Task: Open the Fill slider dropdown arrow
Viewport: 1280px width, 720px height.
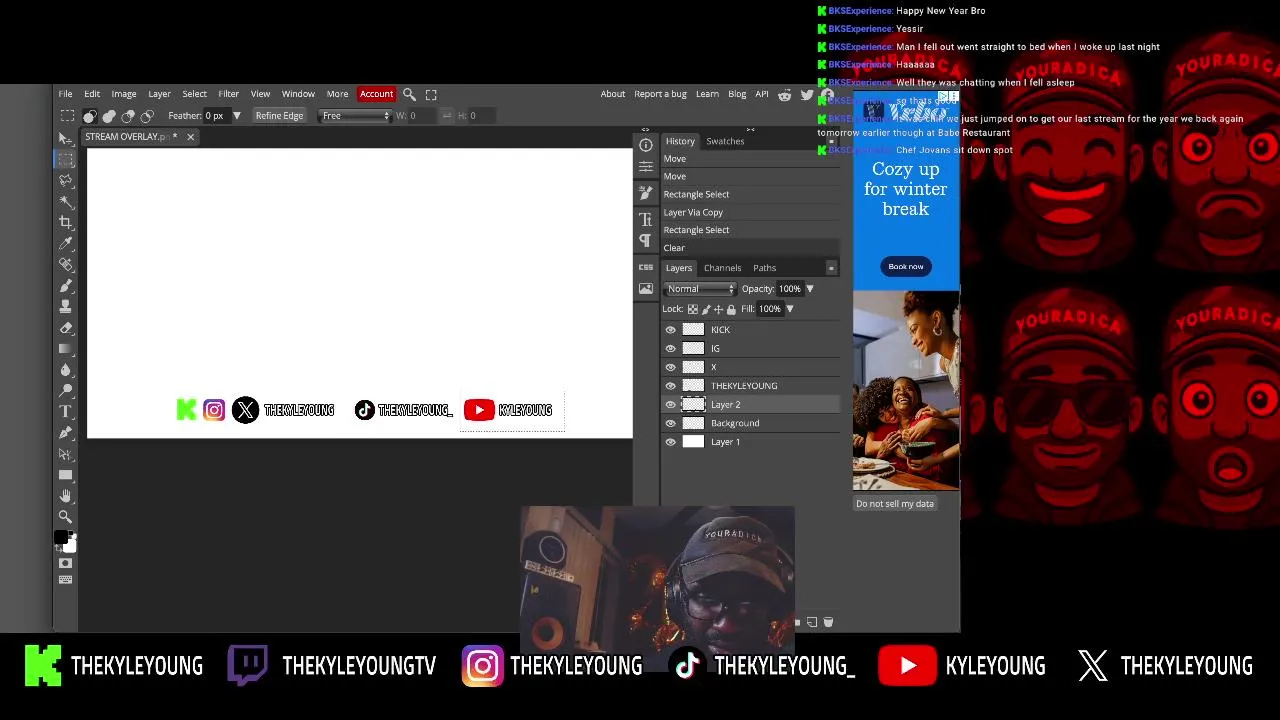Action: (x=789, y=309)
